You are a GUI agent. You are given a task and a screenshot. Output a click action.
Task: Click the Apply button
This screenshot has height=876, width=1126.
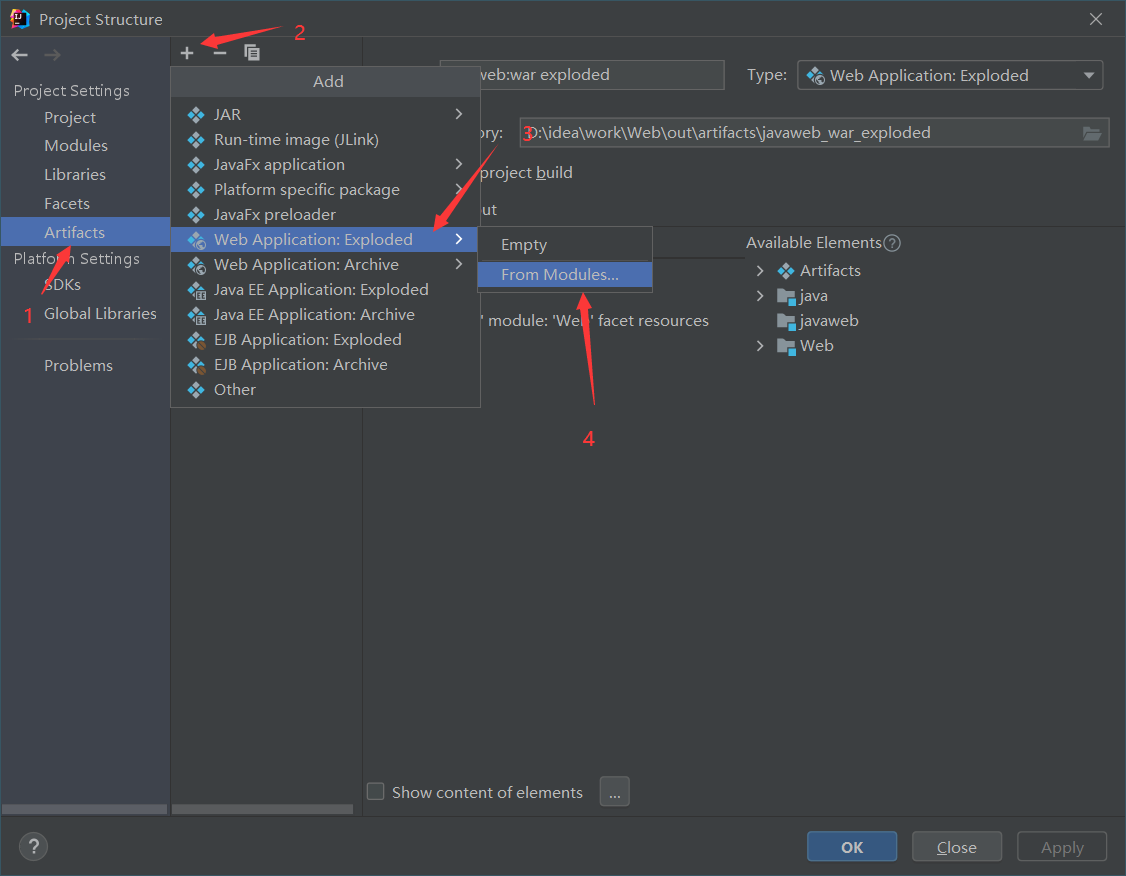1061,846
